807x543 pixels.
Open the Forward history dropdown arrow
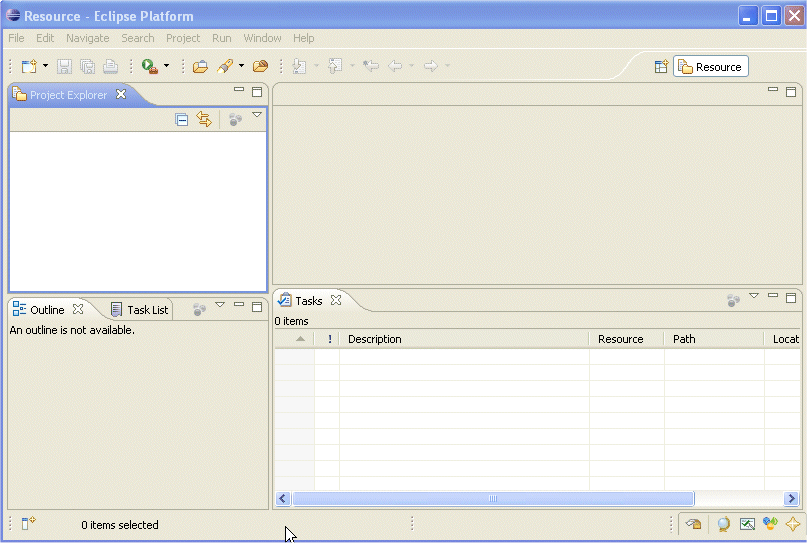pos(447,66)
